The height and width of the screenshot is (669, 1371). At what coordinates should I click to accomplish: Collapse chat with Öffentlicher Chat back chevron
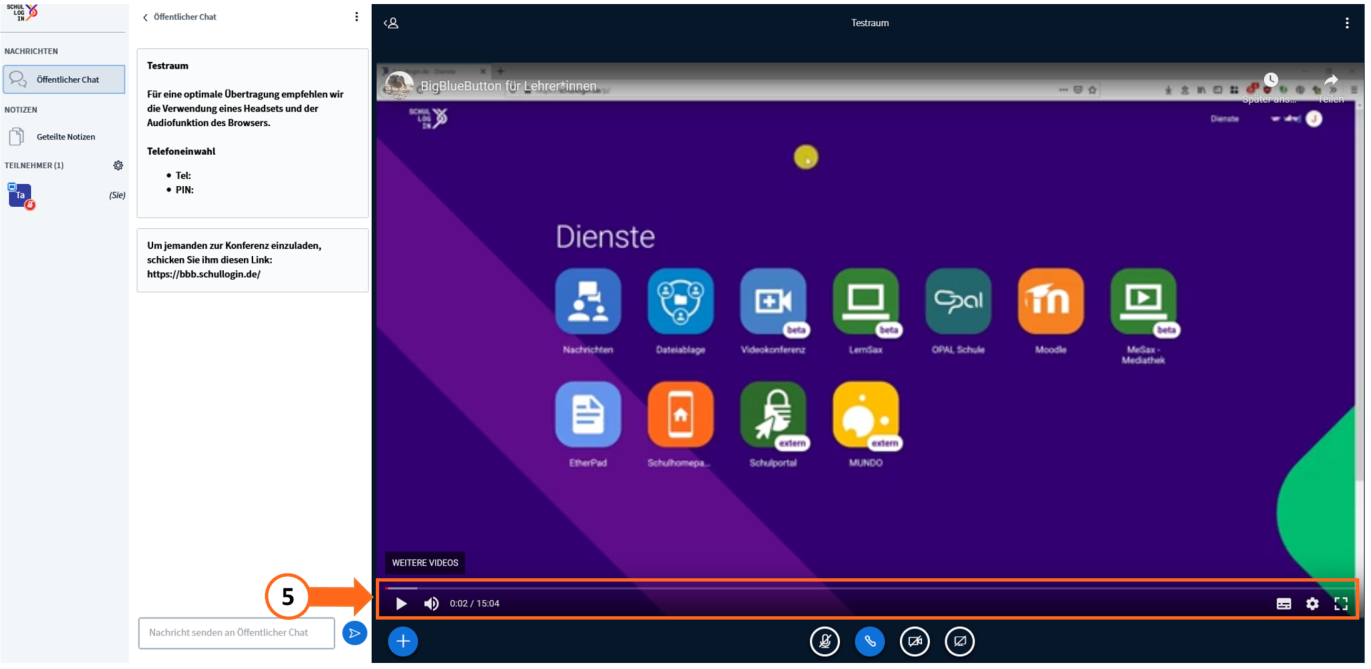point(179,17)
